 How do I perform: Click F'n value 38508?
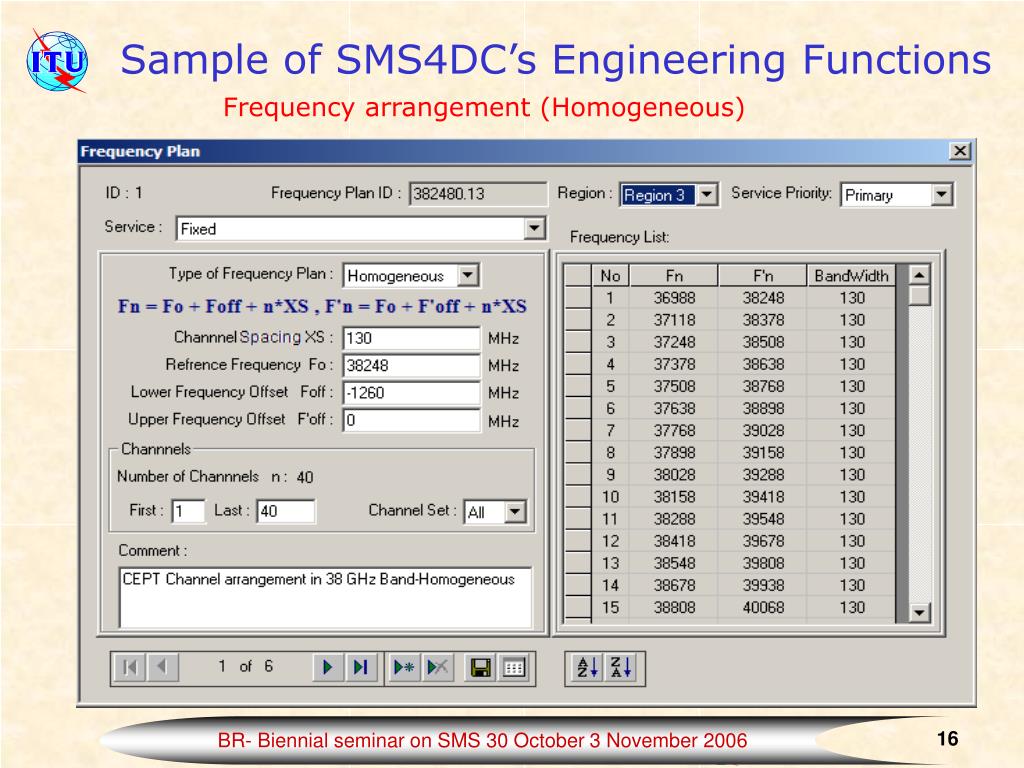pos(763,342)
